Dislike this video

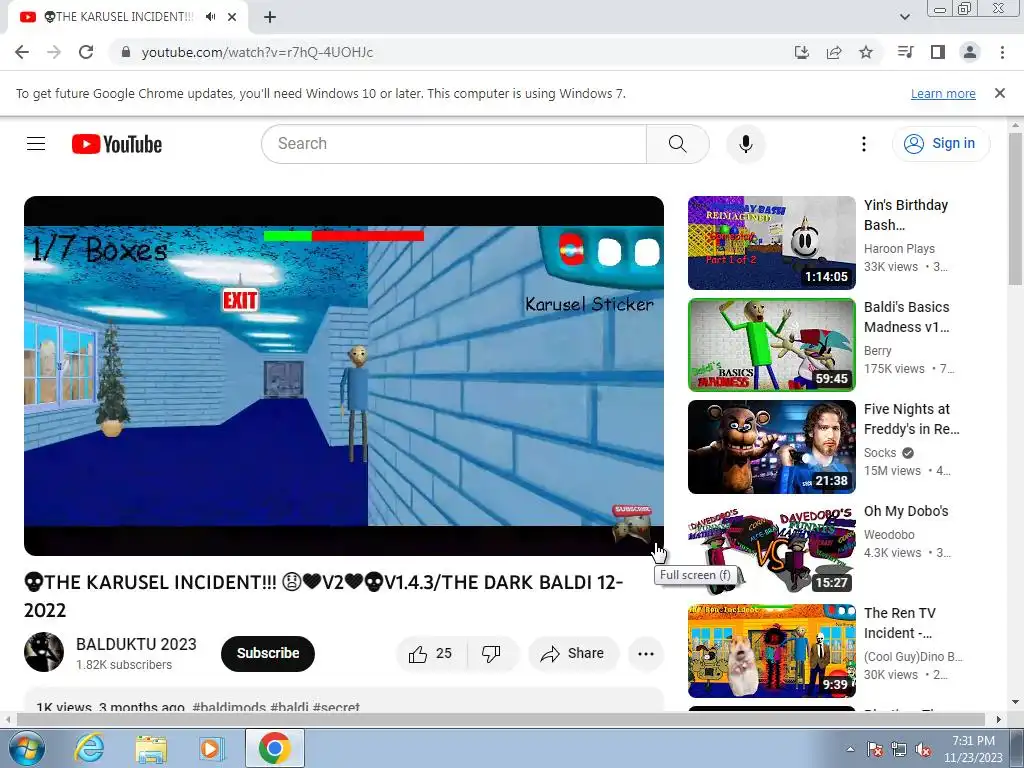(x=491, y=654)
